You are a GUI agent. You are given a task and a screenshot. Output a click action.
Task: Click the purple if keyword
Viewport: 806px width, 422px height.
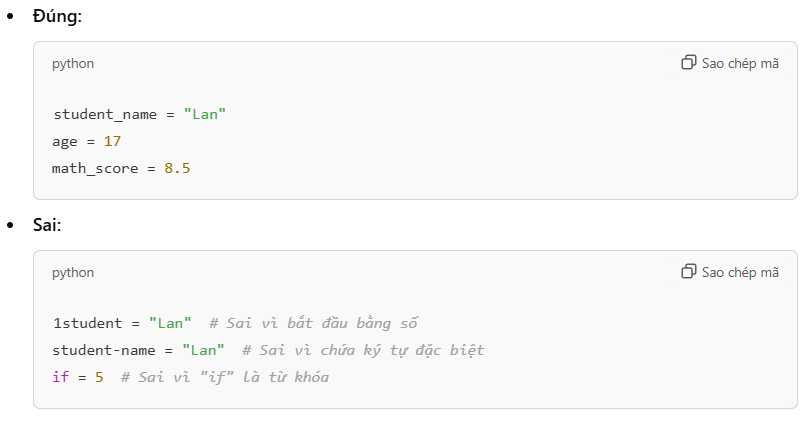(60, 377)
